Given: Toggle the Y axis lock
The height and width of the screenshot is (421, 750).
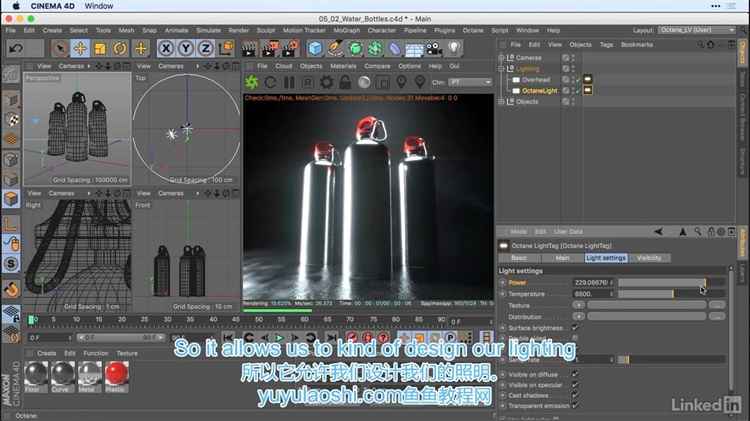Looking at the screenshot, I should (186, 48).
